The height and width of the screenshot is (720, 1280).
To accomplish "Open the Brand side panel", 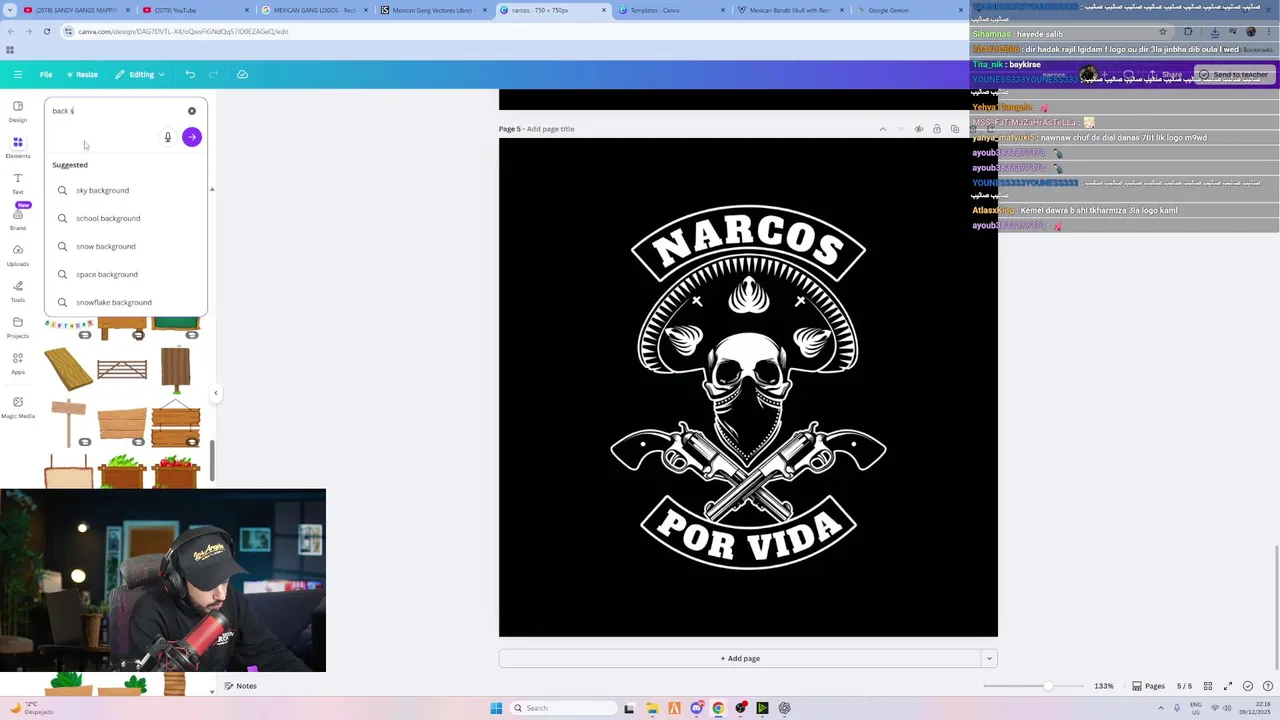I will point(18,219).
